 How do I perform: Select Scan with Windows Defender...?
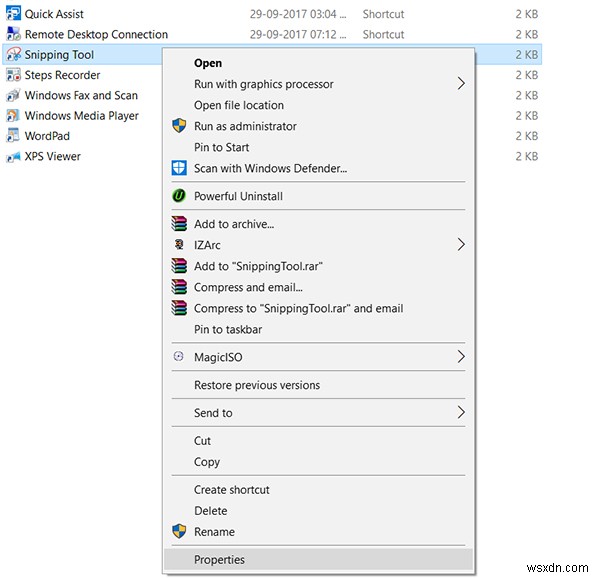point(318,168)
